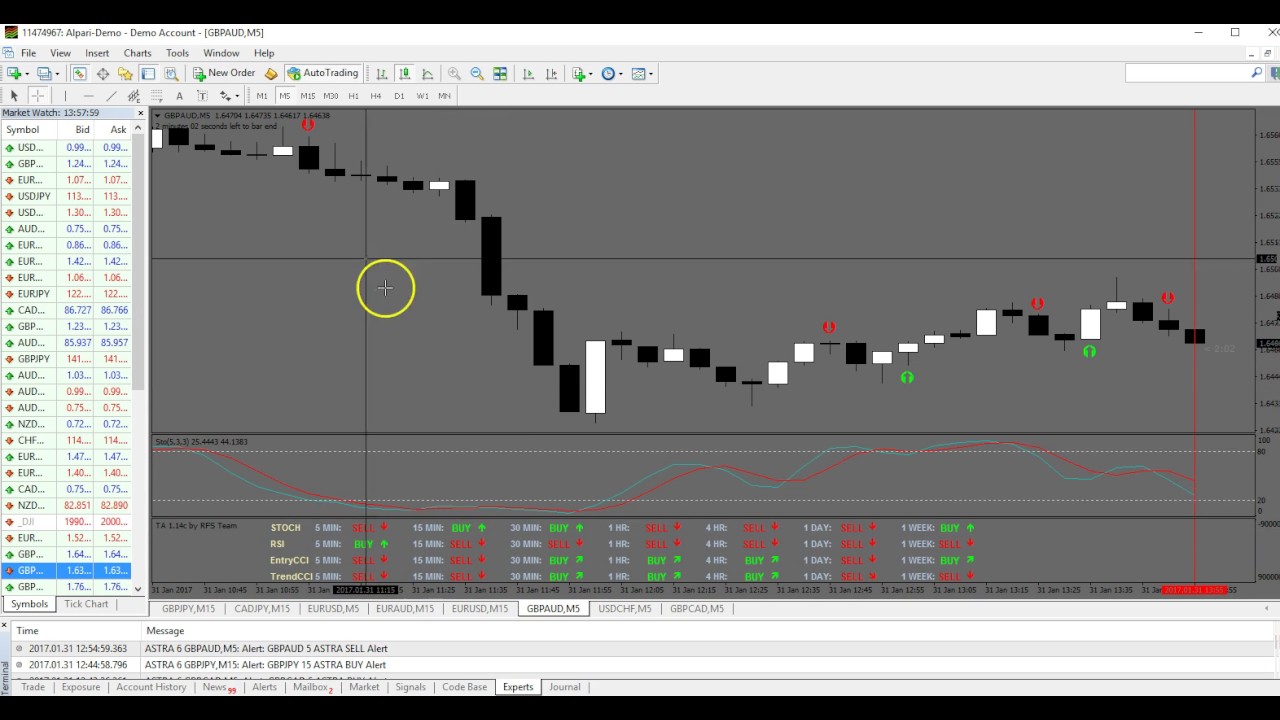Switch timeframe to D1
This screenshot has height=720, width=1280.
click(x=399, y=96)
